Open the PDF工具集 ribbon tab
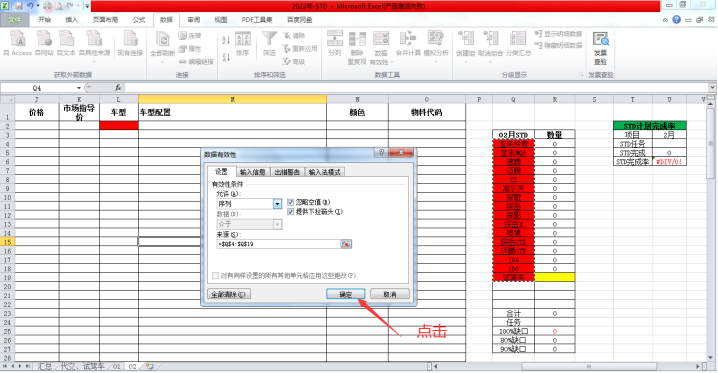The height and width of the screenshot is (373, 718). (257, 20)
